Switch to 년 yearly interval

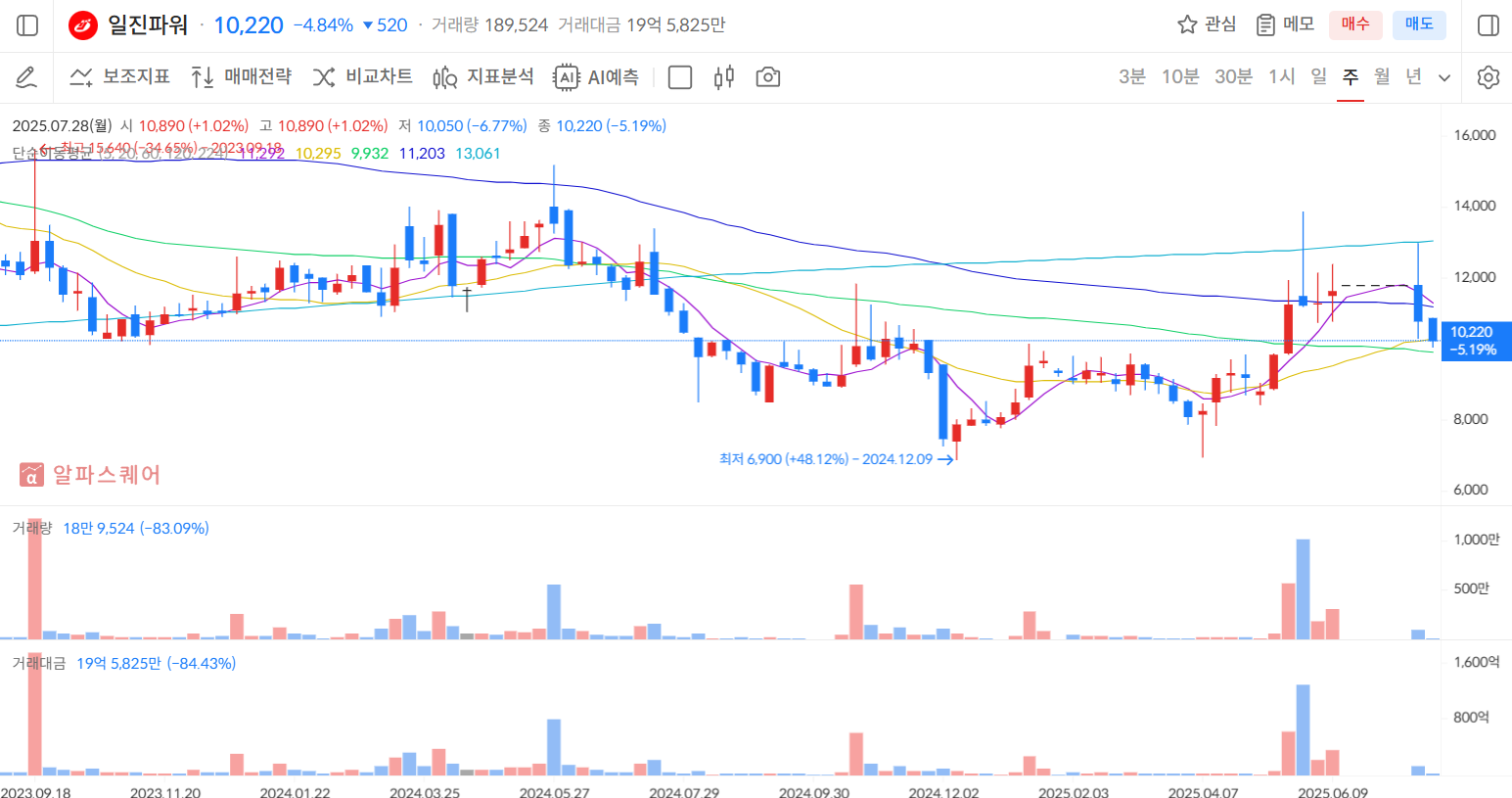coord(1413,76)
